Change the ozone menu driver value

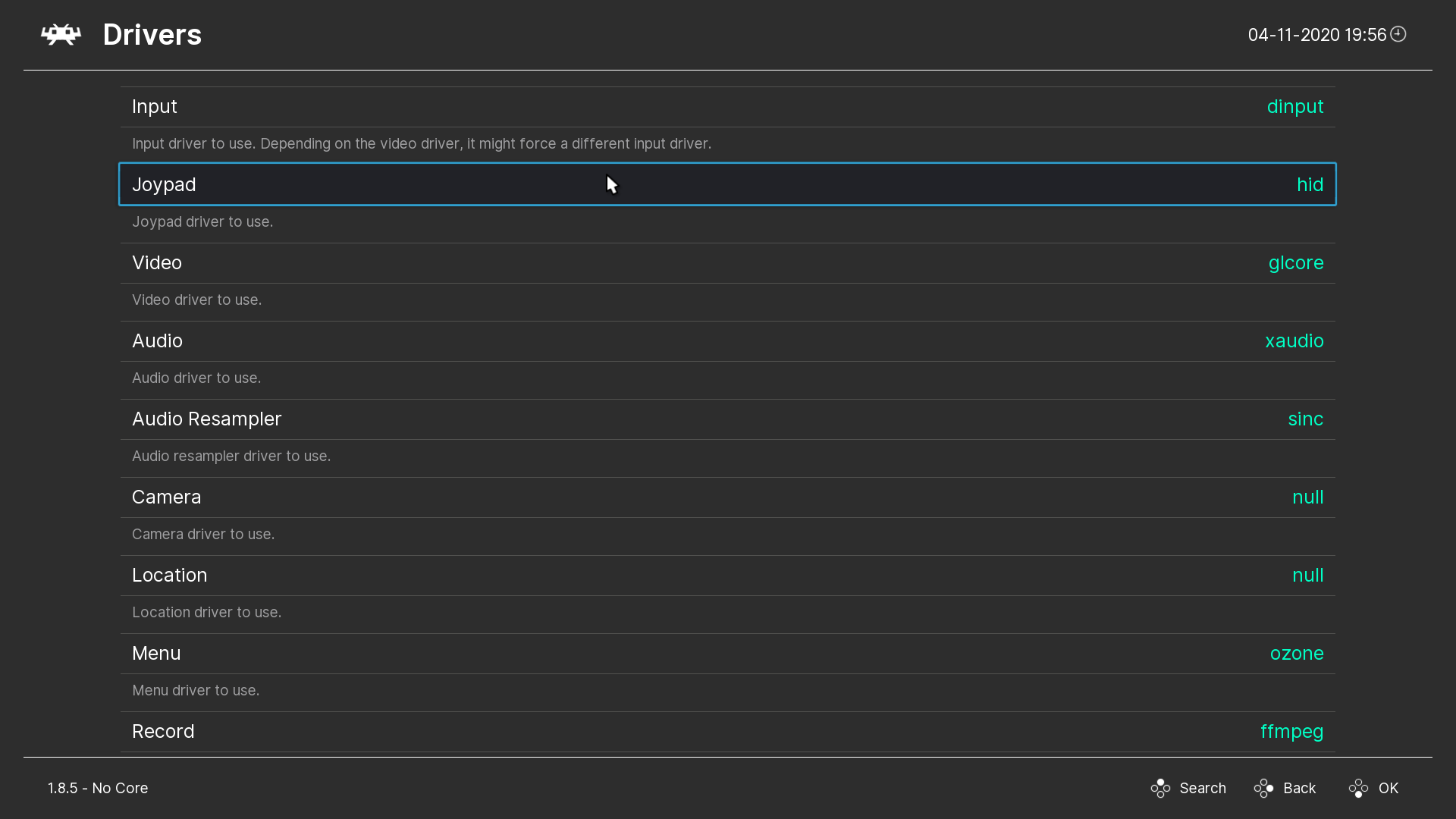pos(1296,654)
